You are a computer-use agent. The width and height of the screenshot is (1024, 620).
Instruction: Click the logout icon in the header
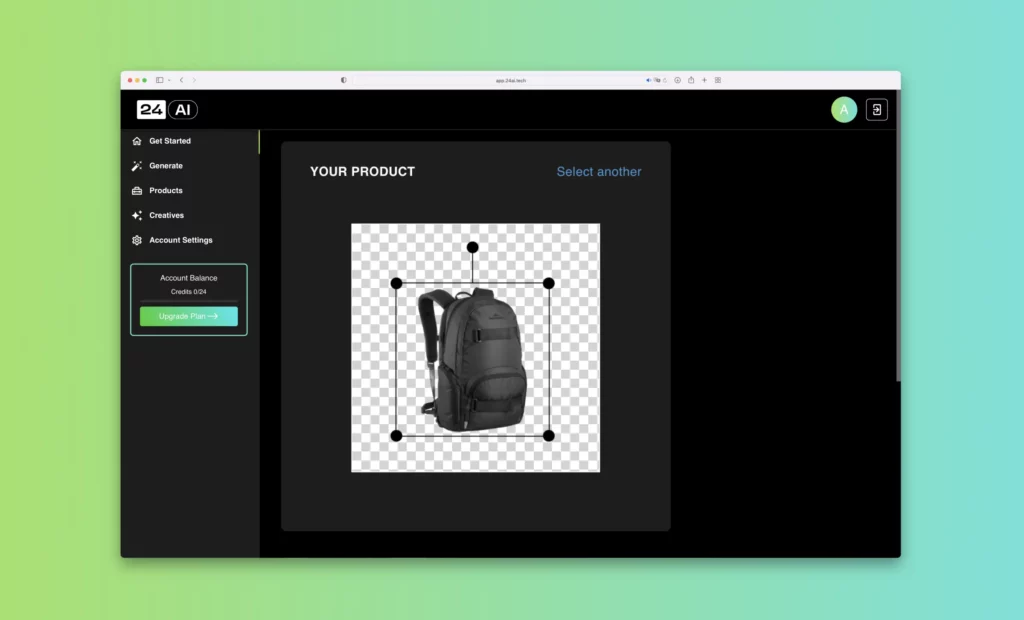(x=876, y=110)
